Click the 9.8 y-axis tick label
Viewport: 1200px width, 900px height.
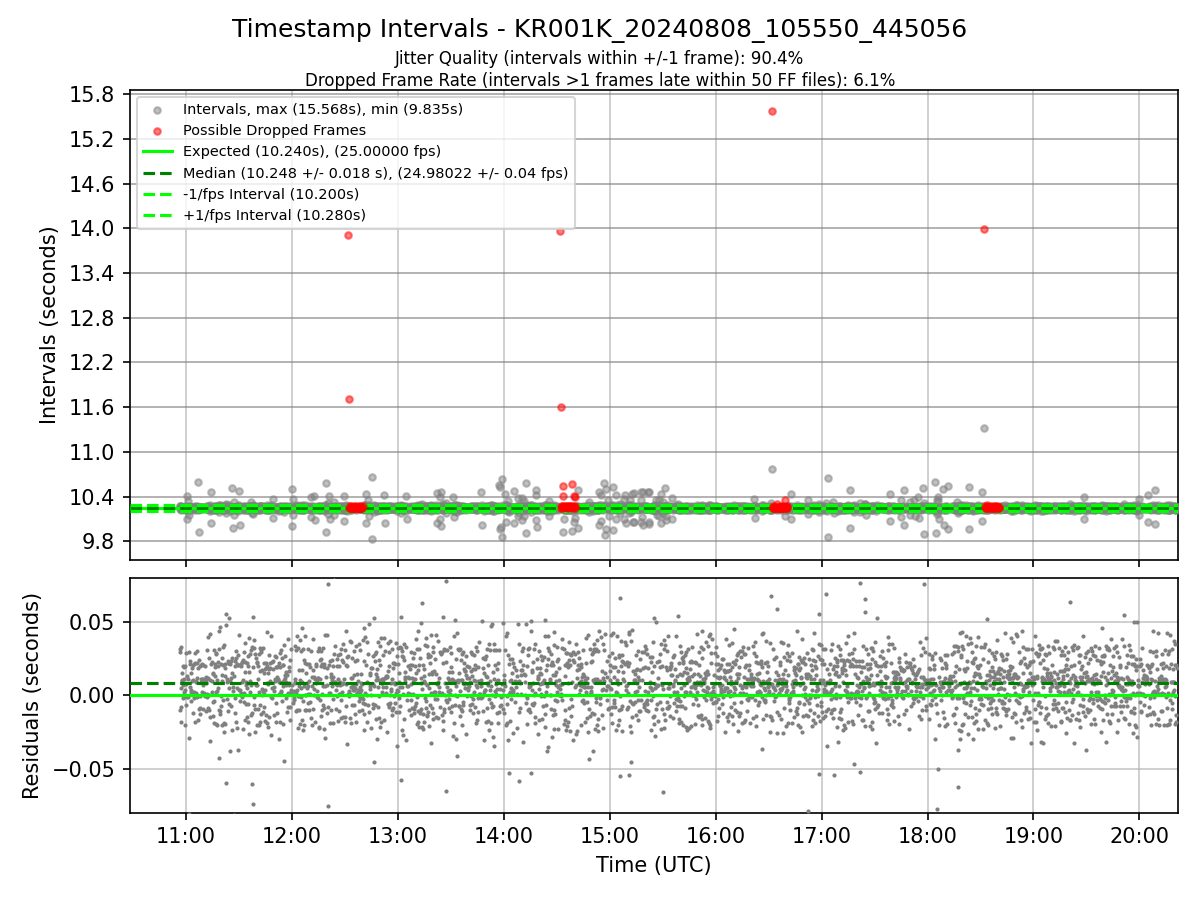click(99, 541)
